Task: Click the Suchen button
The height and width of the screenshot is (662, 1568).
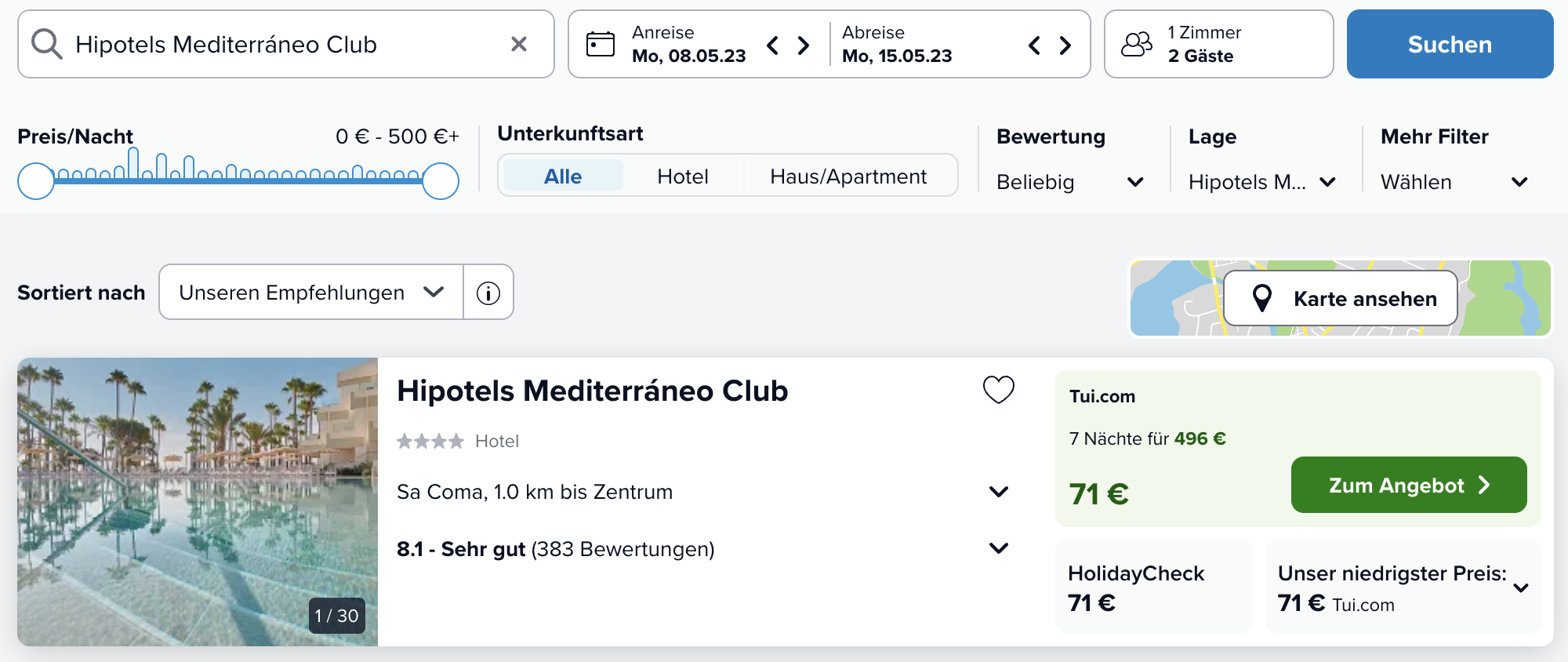Action: click(1450, 44)
